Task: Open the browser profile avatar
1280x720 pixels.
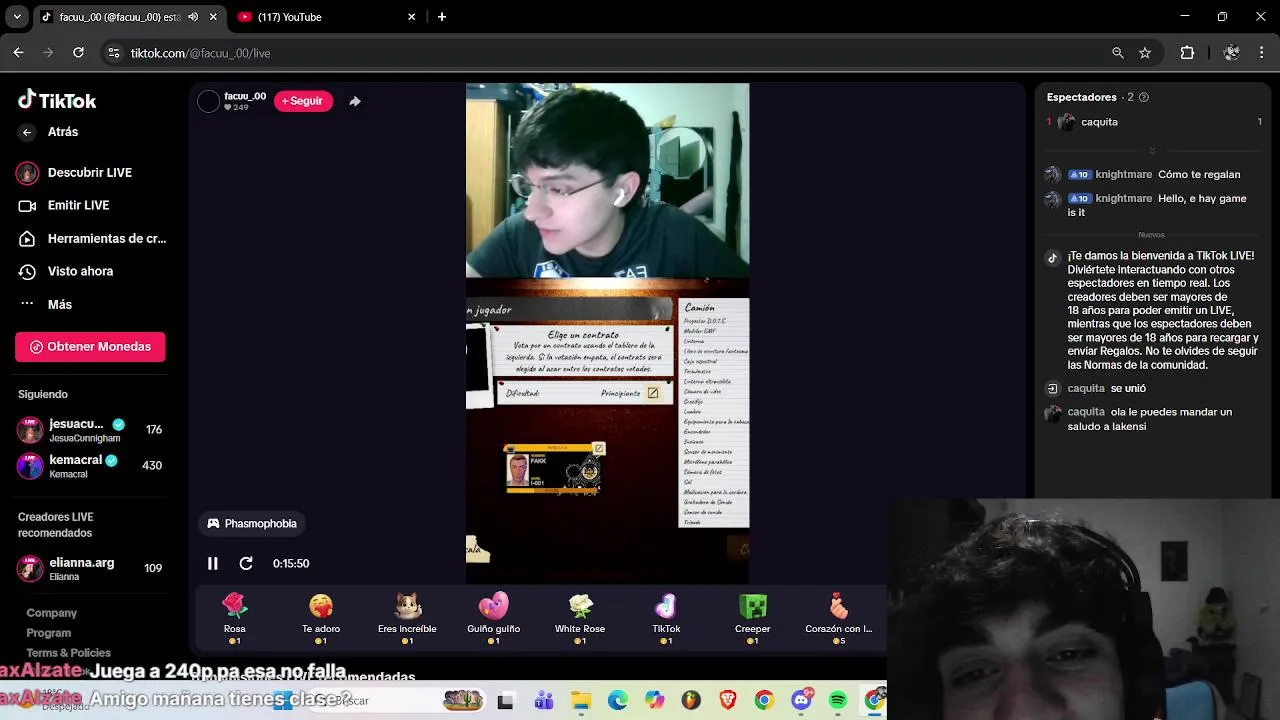Action: point(1231,53)
